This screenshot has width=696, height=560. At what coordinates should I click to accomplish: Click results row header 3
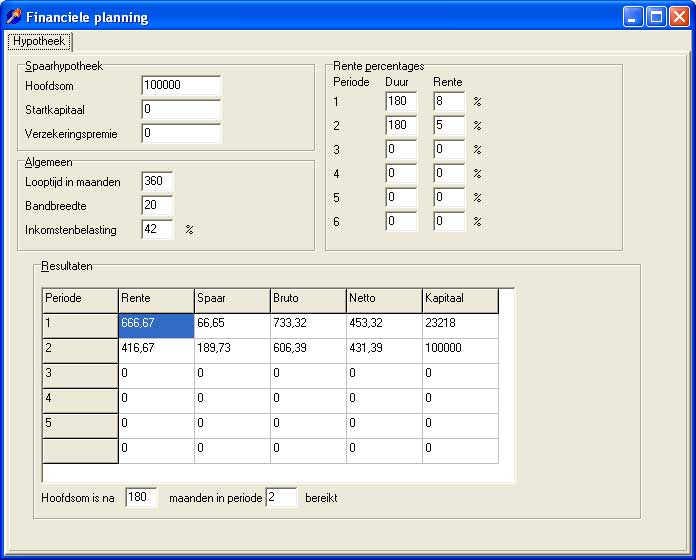click(80, 376)
